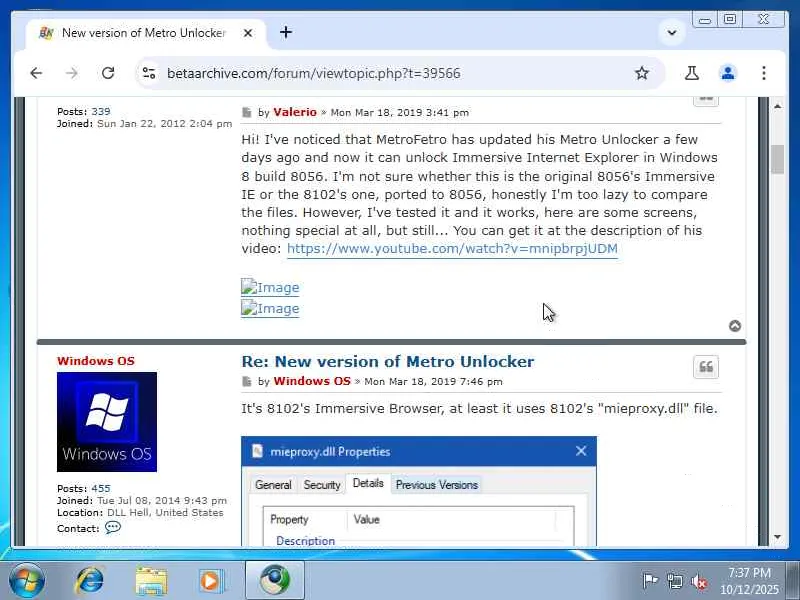Click General tab in mieproxy.dll screenshot
The width and height of the screenshot is (800, 600).
pyautogui.click(x=273, y=485)
